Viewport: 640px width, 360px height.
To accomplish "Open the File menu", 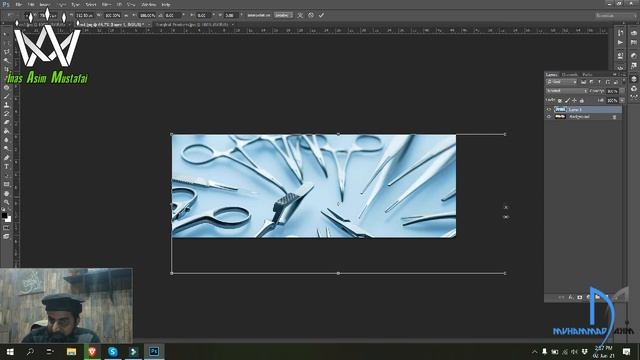I will click(19, 4).
